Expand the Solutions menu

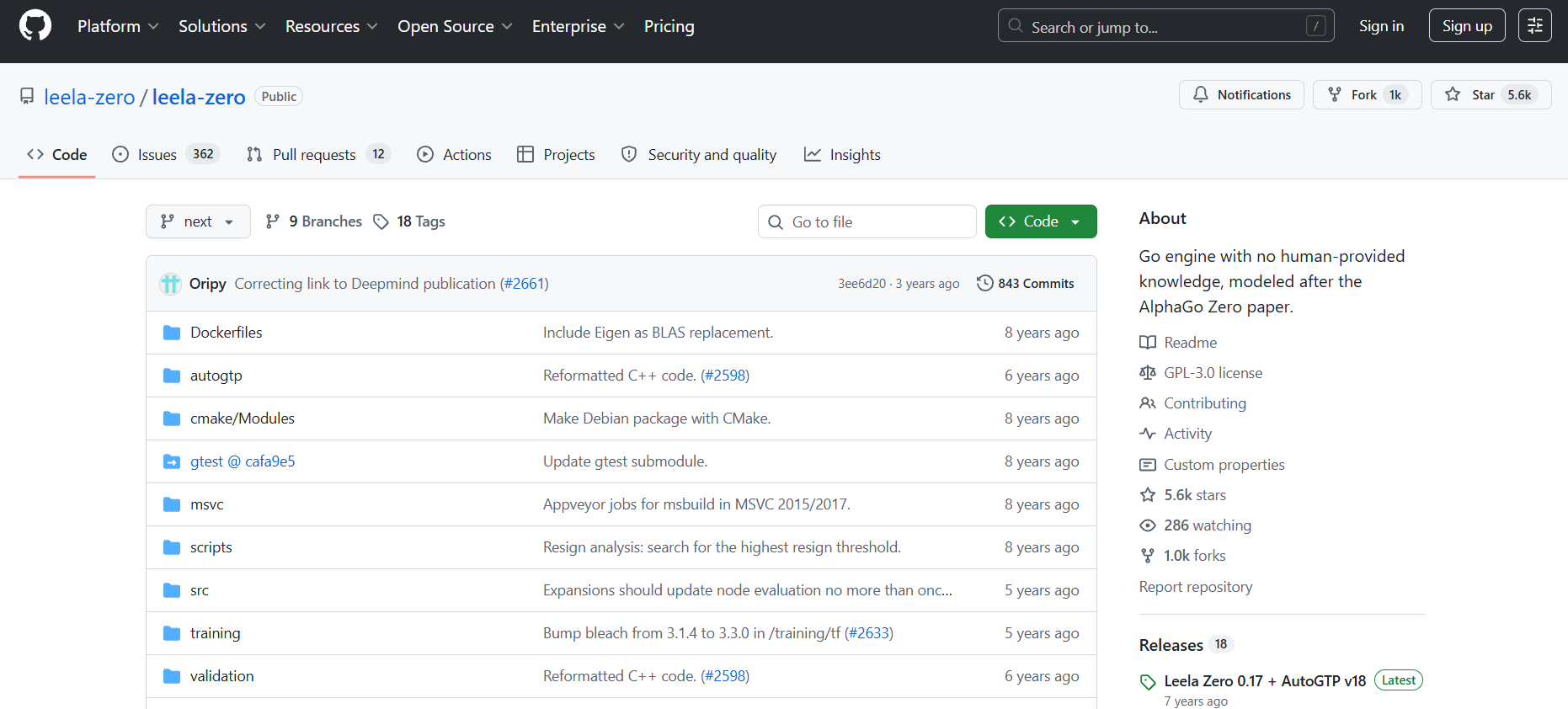pos(222,26)
